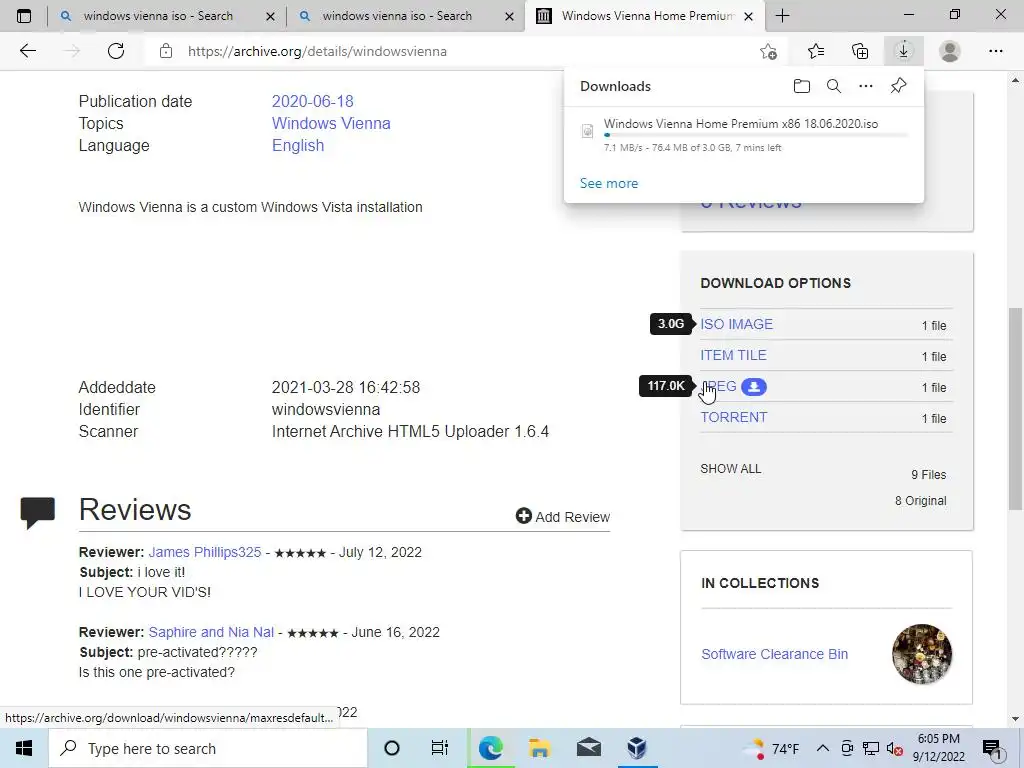Open the notification center icon

[993, 749]
